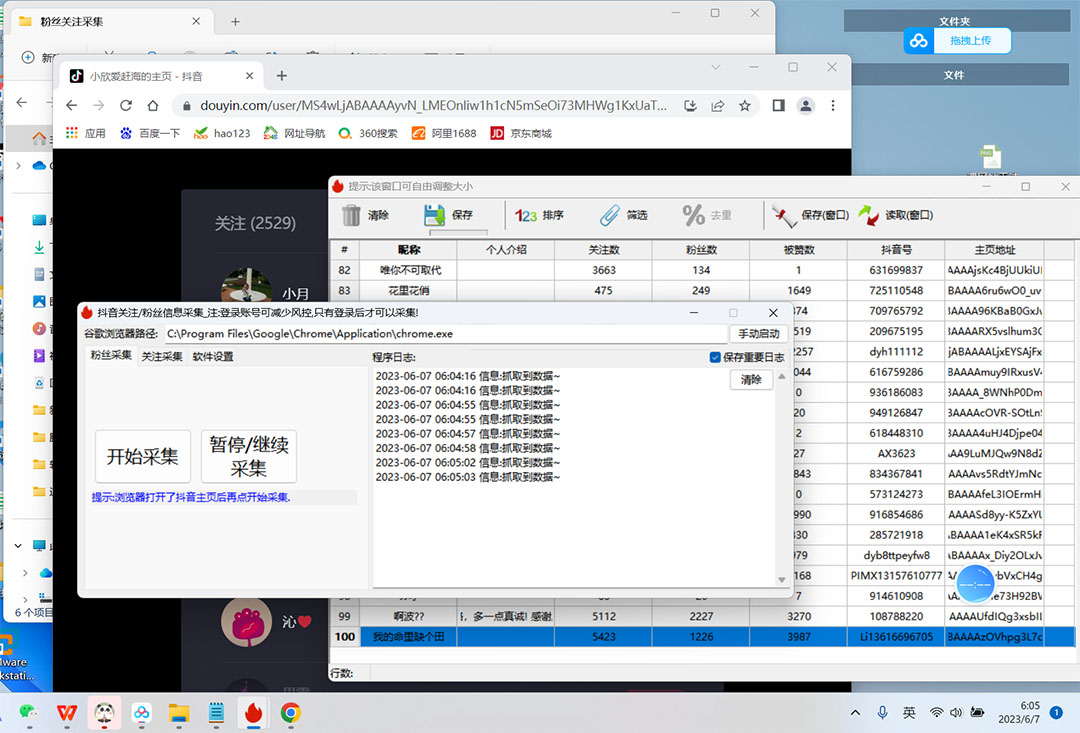Select the 清除 trash icon on the toolbar

[x=352, y=214]
